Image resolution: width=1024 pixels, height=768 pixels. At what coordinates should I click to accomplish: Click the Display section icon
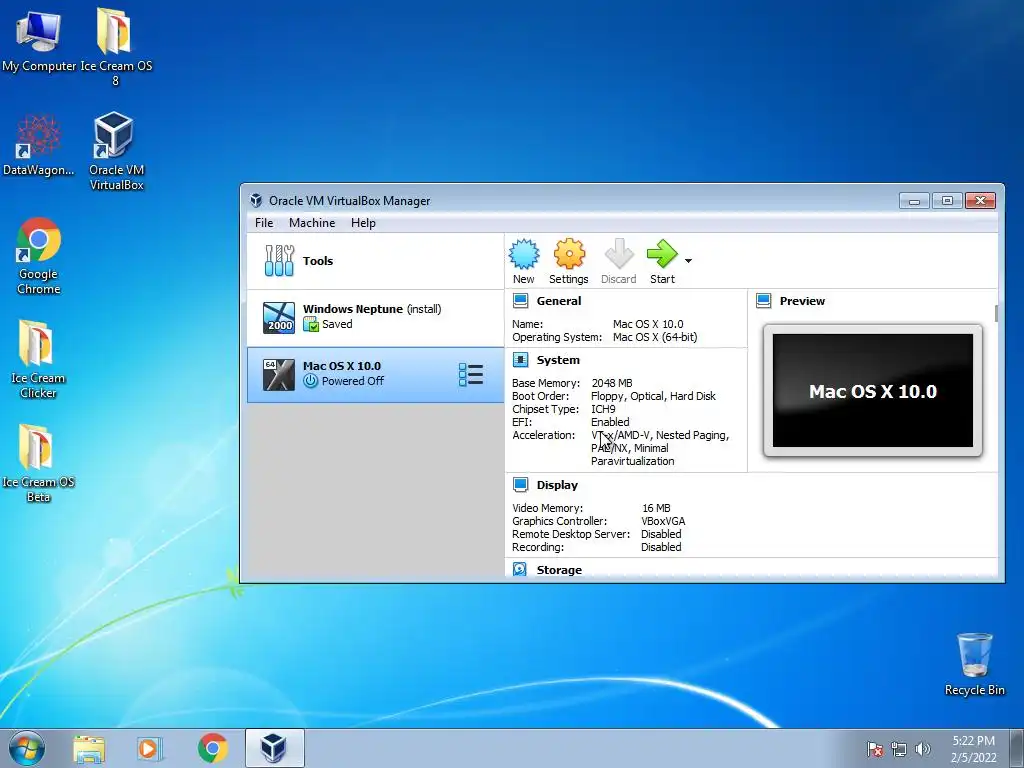pyautogui.click(x=520, y=485)
